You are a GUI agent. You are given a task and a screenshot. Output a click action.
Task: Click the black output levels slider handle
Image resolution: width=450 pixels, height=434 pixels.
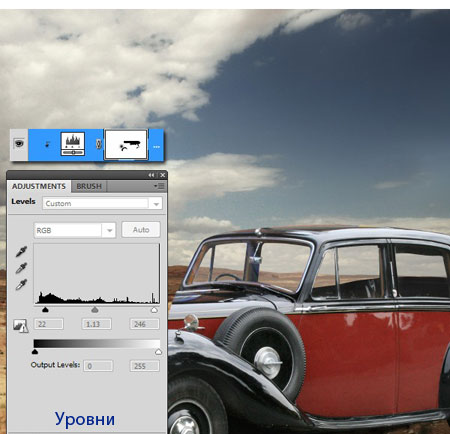pos(35,352)
